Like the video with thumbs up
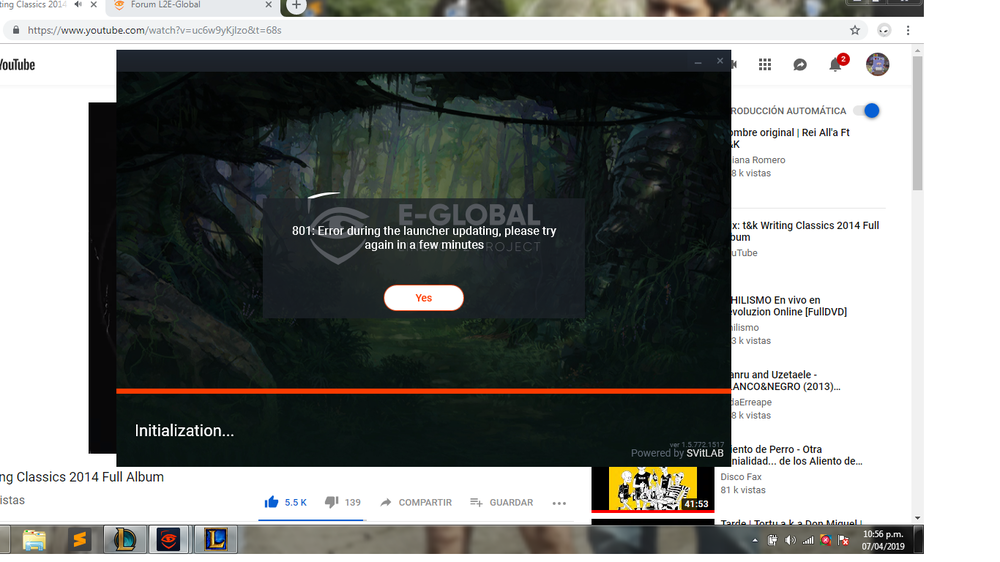Screen dimensions: 1000x562 point(271,502)
